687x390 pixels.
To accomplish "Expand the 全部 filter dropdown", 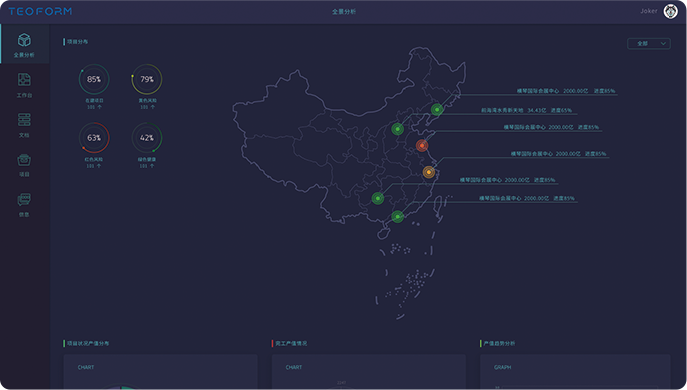I will pyautogui.click(x=648, y=43).
